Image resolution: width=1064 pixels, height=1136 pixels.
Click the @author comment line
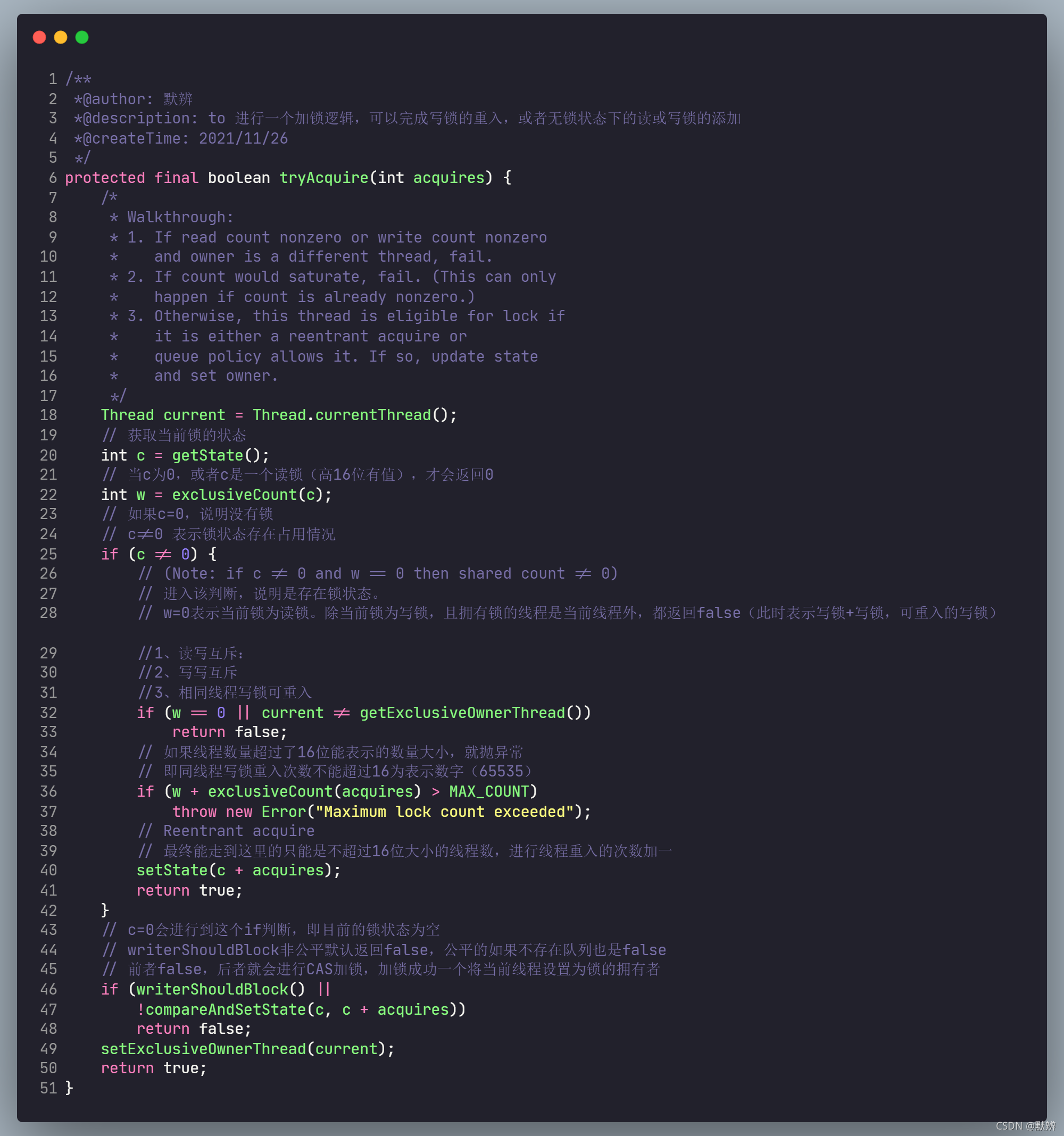tap(133, 99)
